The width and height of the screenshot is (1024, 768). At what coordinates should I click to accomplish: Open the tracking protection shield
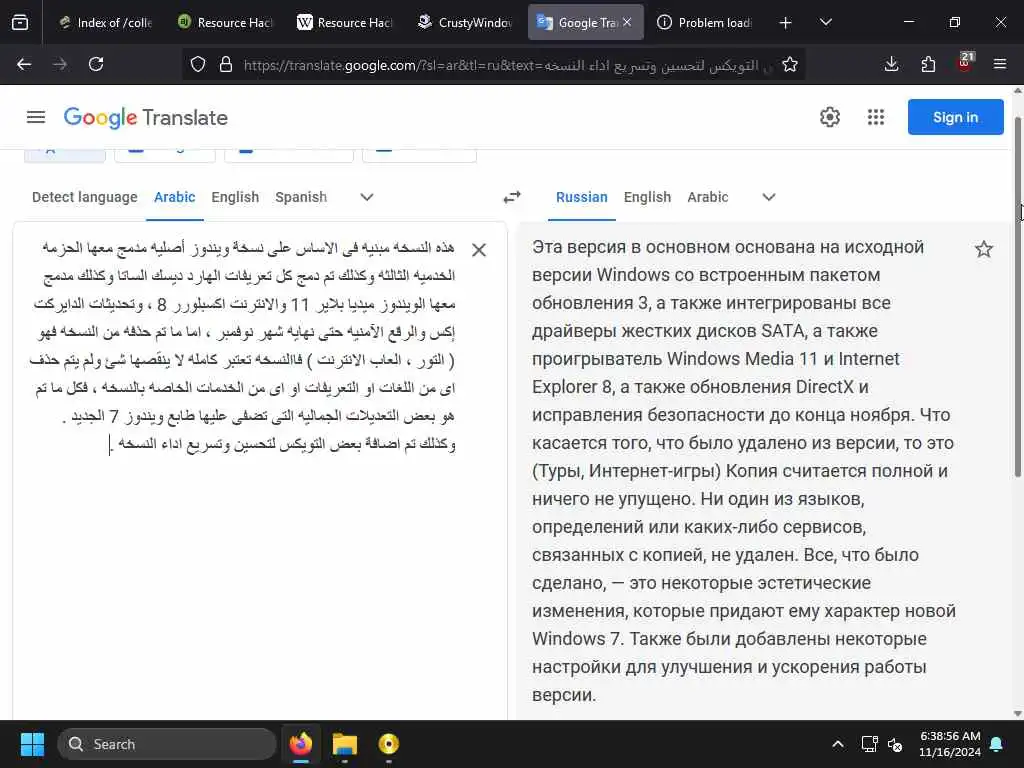198,64
